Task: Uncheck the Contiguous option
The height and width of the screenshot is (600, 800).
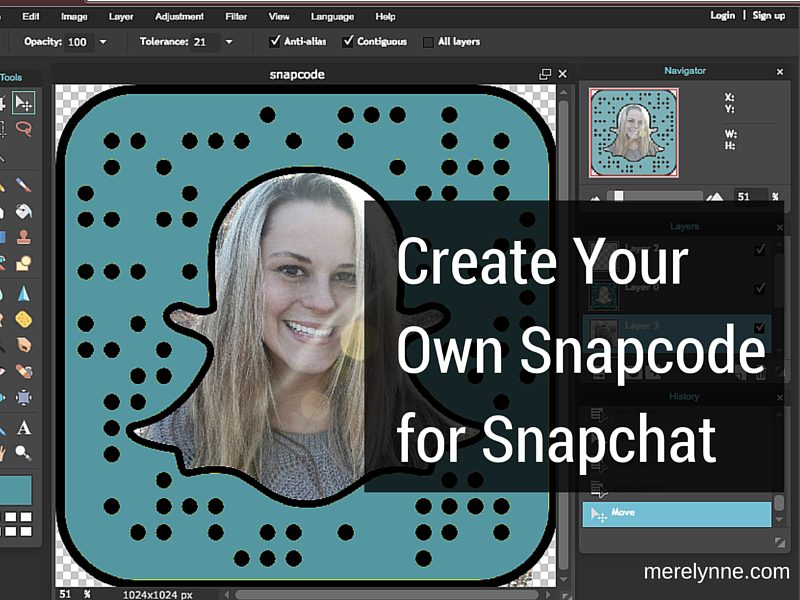Action: (x=348, y=41)
